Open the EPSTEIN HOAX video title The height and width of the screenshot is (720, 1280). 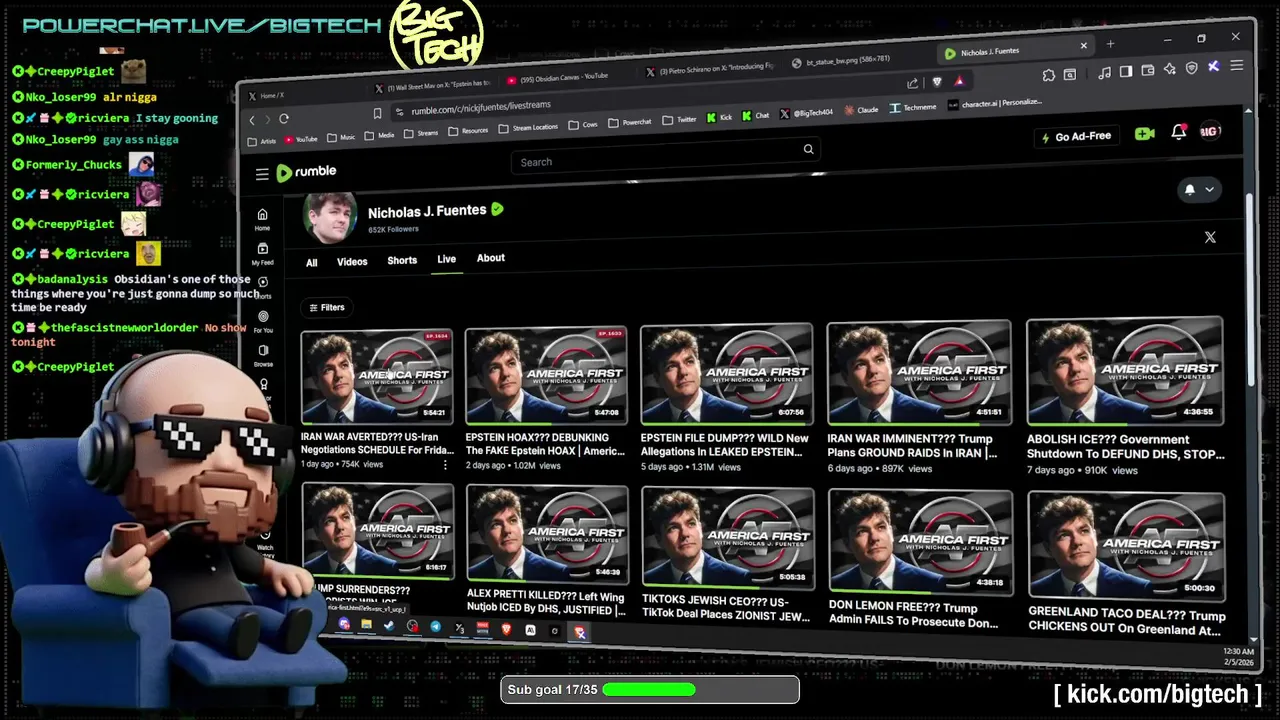(x=545, y=444)
